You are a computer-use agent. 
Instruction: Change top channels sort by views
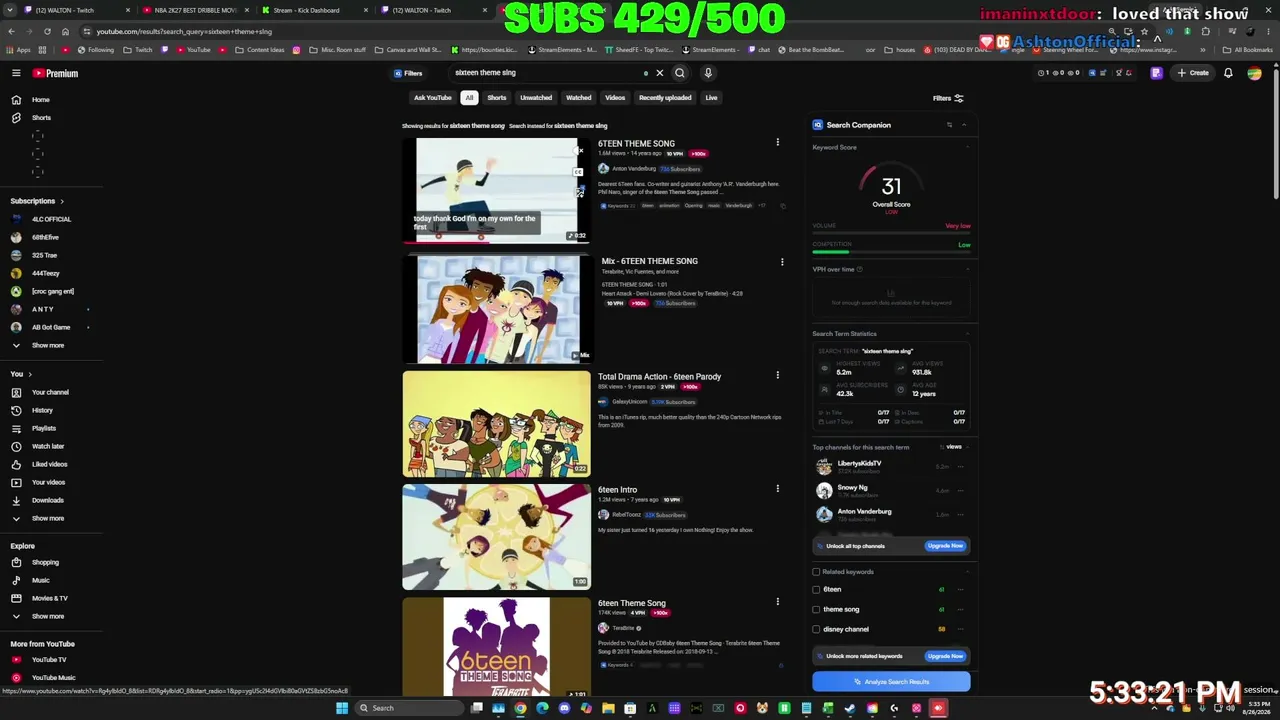(x=954, y=447)
